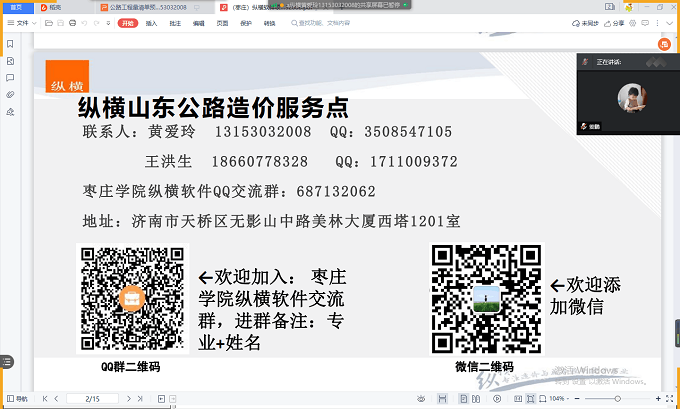
Task: Click the 分享 share button
Action: (x=614, y=22)
